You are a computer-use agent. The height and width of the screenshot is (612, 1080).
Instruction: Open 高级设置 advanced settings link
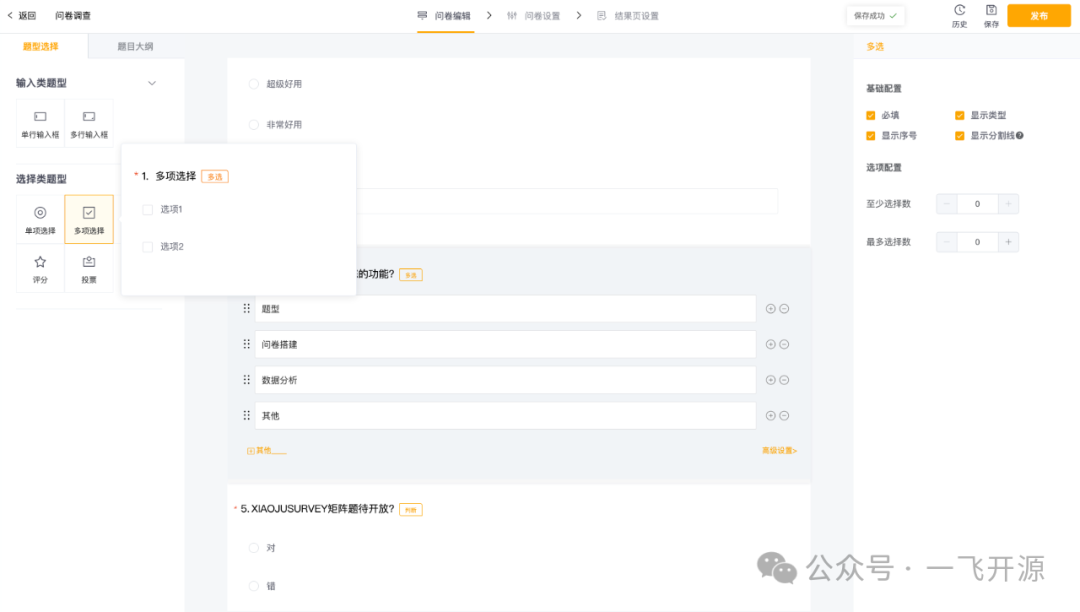tap(779, 451)
